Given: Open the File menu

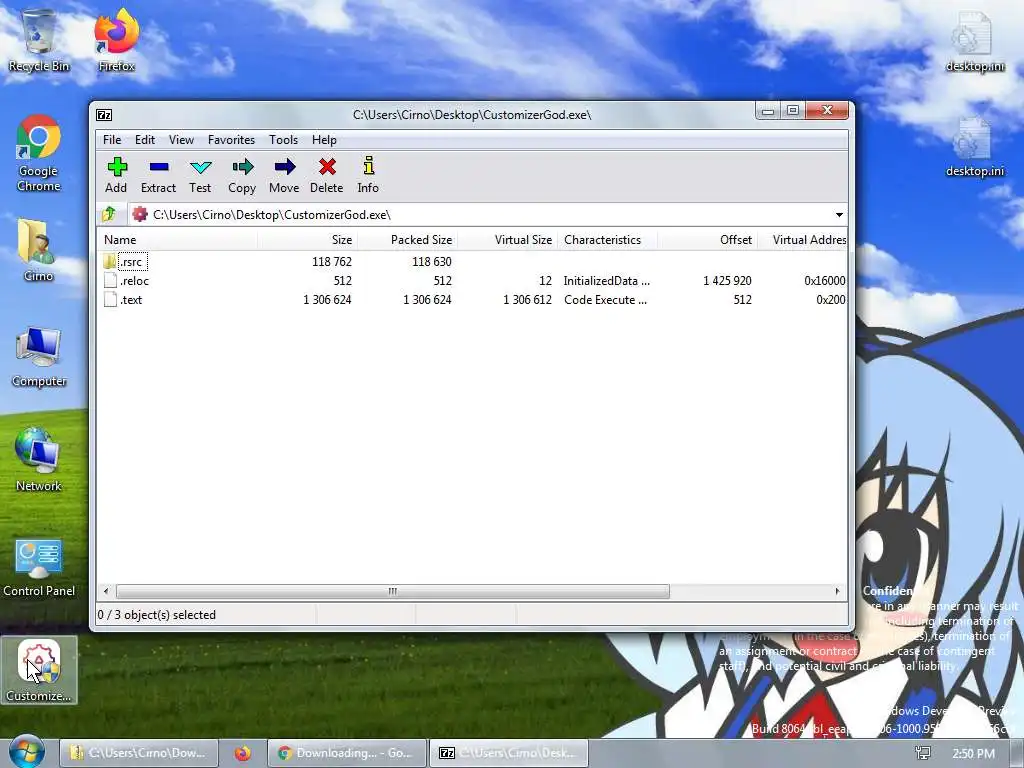Looking at the screenshot, I should point(112,140).
